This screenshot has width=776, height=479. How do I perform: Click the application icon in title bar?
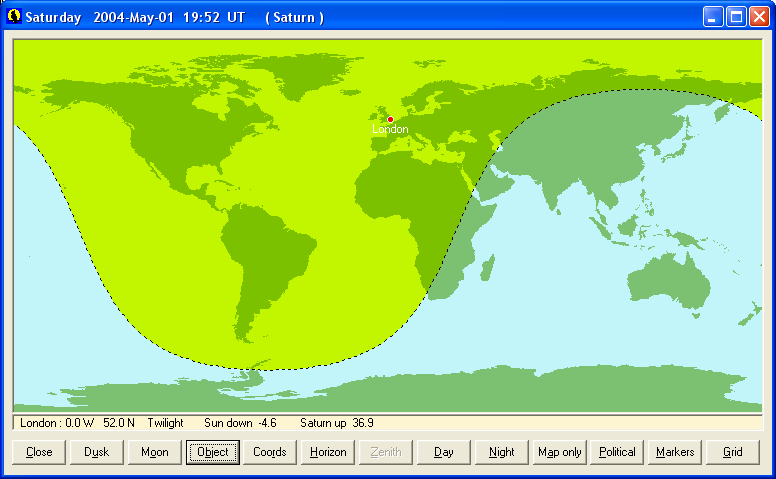click(x=14, y=17)
